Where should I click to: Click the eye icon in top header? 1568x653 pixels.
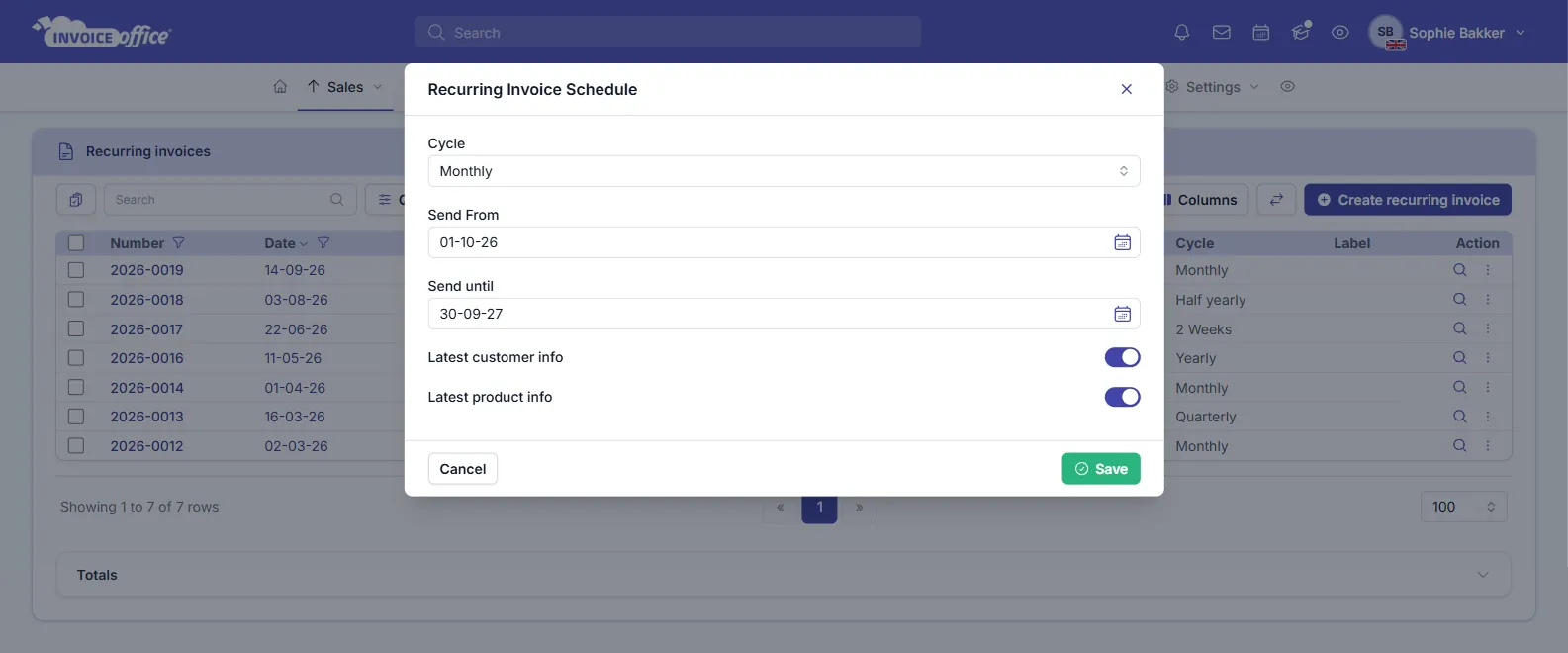tap(1340, 33)
